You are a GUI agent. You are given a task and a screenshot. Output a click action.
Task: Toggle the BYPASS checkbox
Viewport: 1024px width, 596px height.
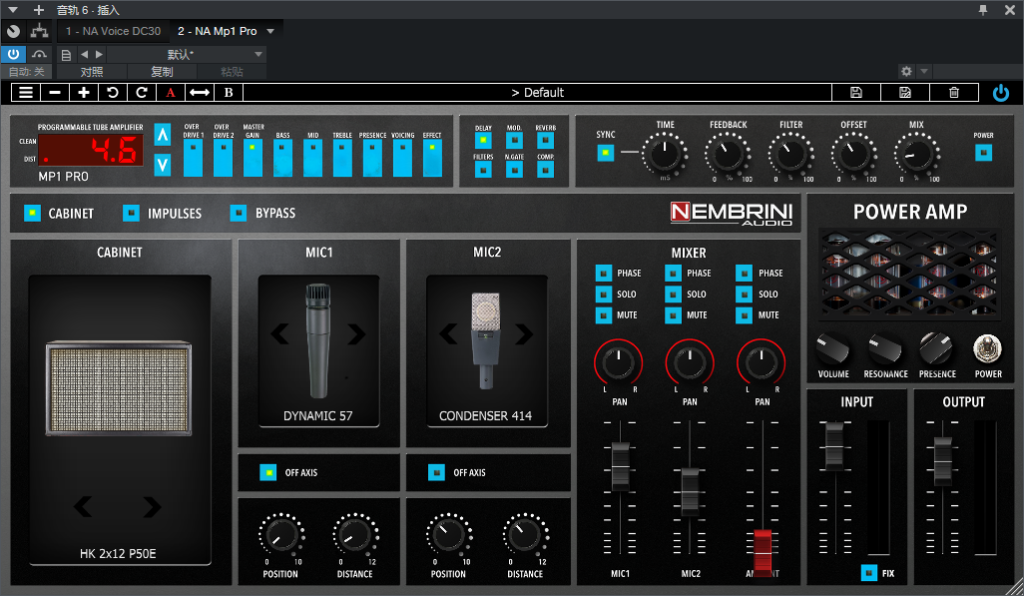(x=238, y=213)
